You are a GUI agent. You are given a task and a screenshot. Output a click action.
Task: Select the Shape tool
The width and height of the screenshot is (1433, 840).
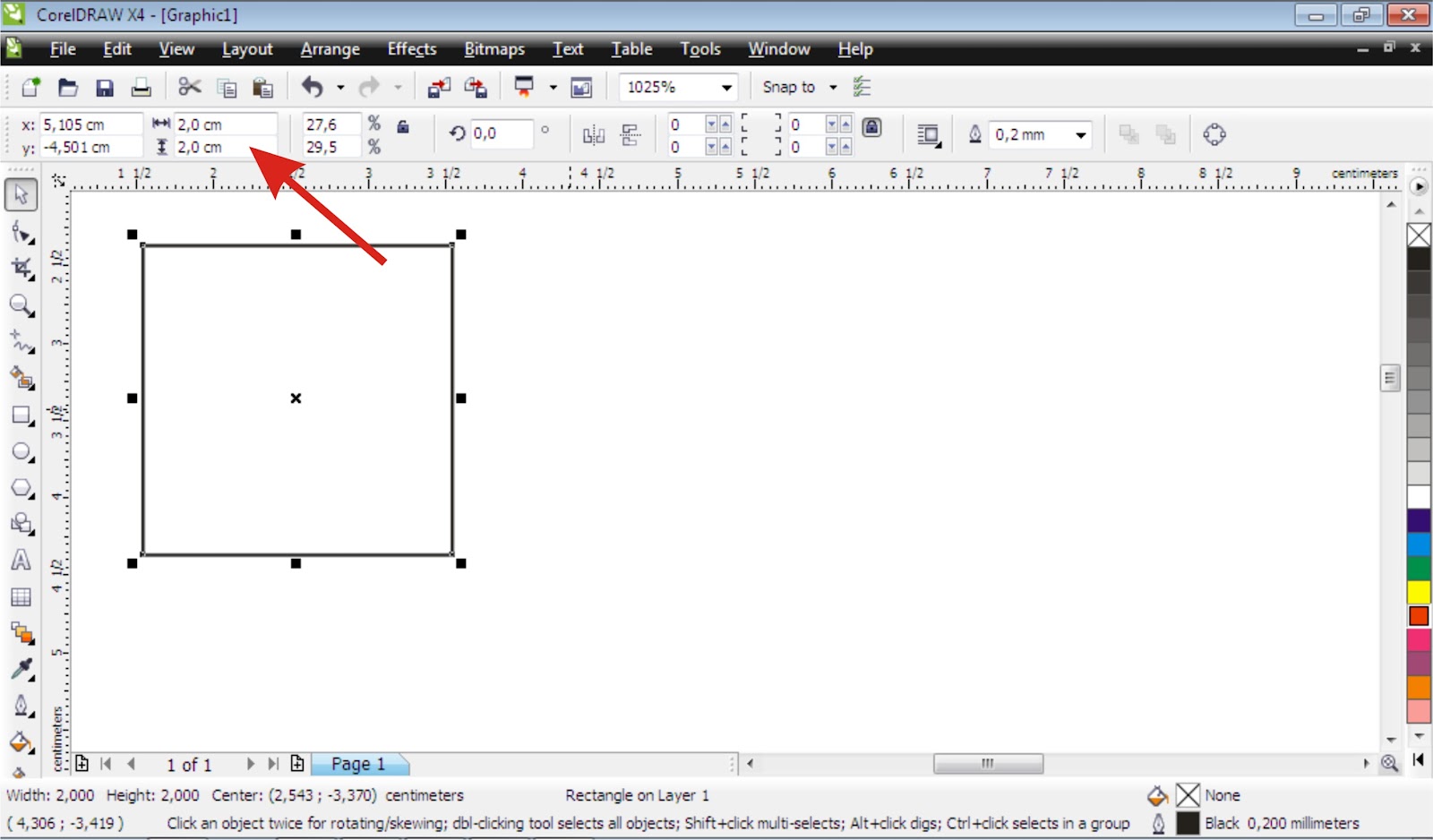click(x=21, y=232)
